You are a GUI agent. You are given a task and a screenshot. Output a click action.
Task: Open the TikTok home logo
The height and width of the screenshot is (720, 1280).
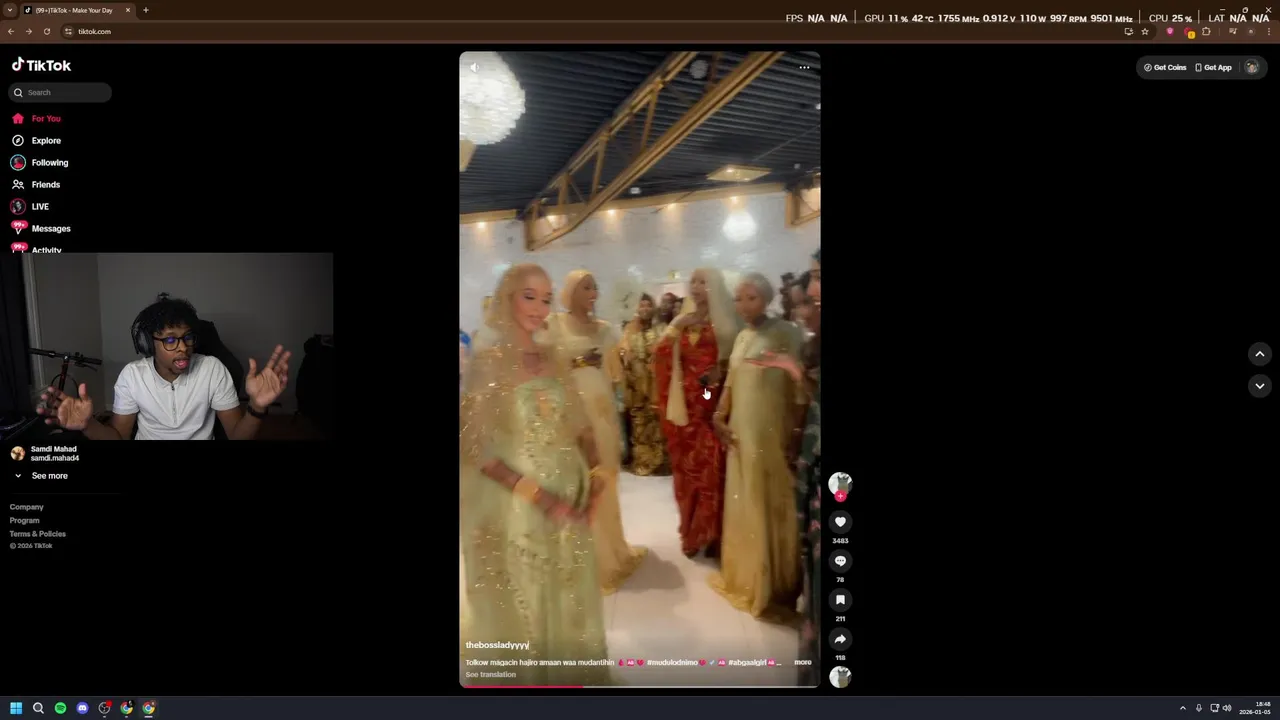click(41, 65)
